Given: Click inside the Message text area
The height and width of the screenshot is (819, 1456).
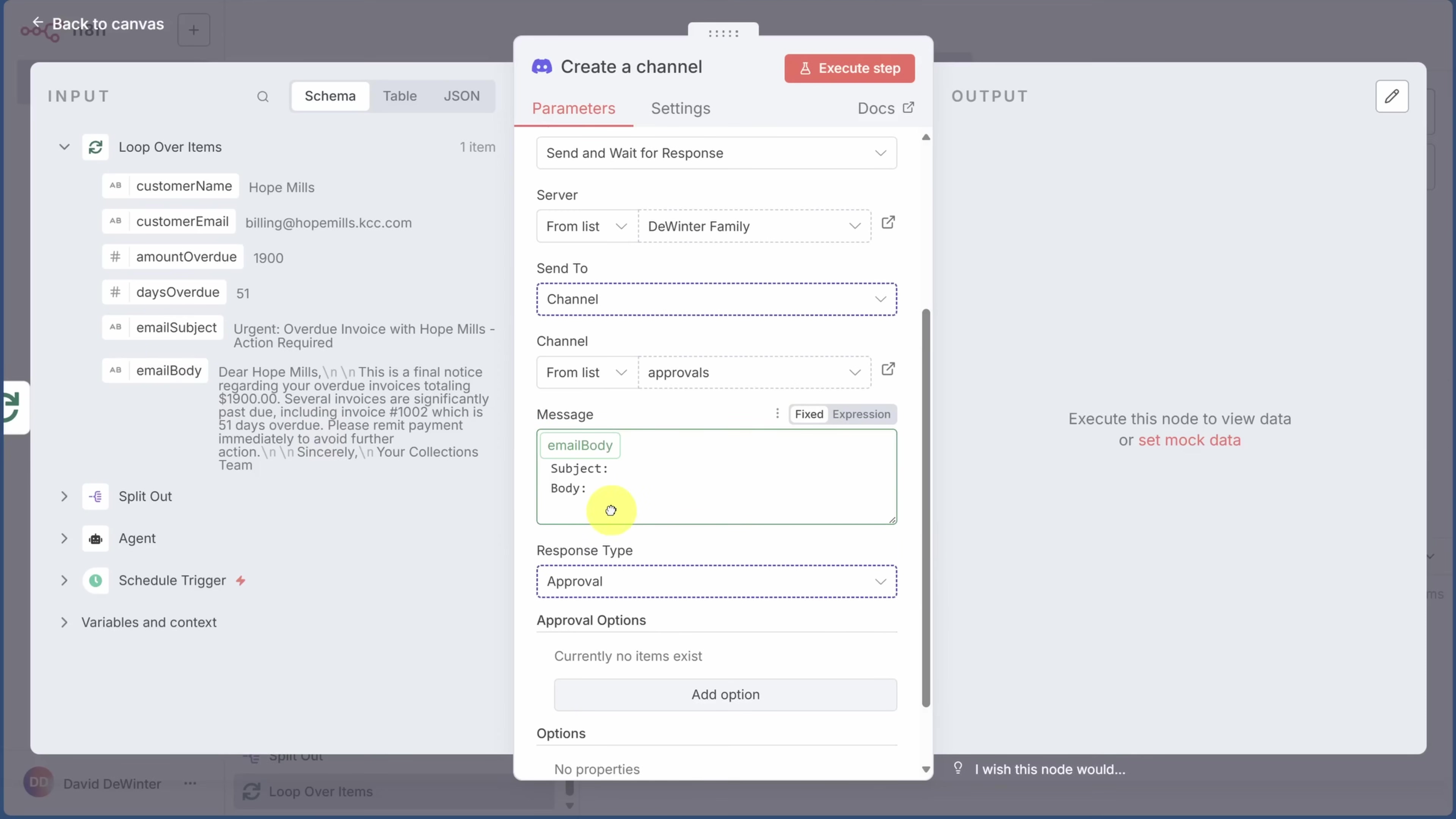Looking at the screenshot, I should [x=716, y=477].
